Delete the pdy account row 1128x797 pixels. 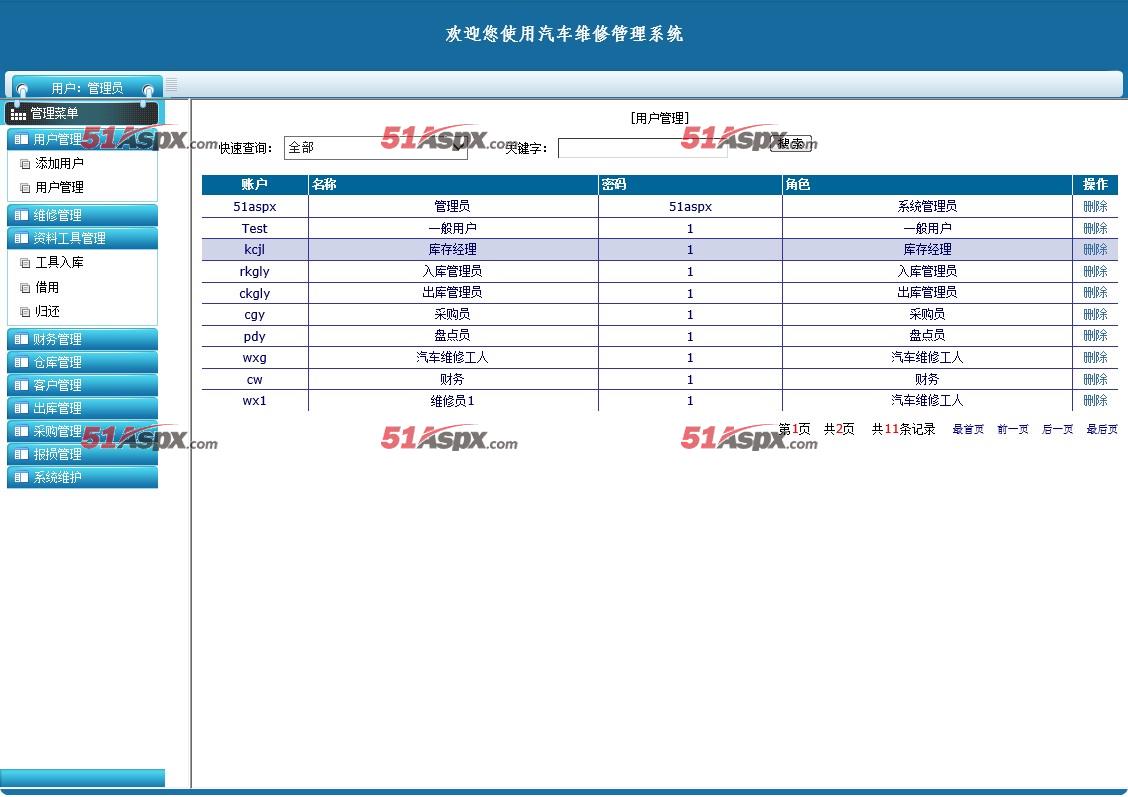[x=1095, y=336]
